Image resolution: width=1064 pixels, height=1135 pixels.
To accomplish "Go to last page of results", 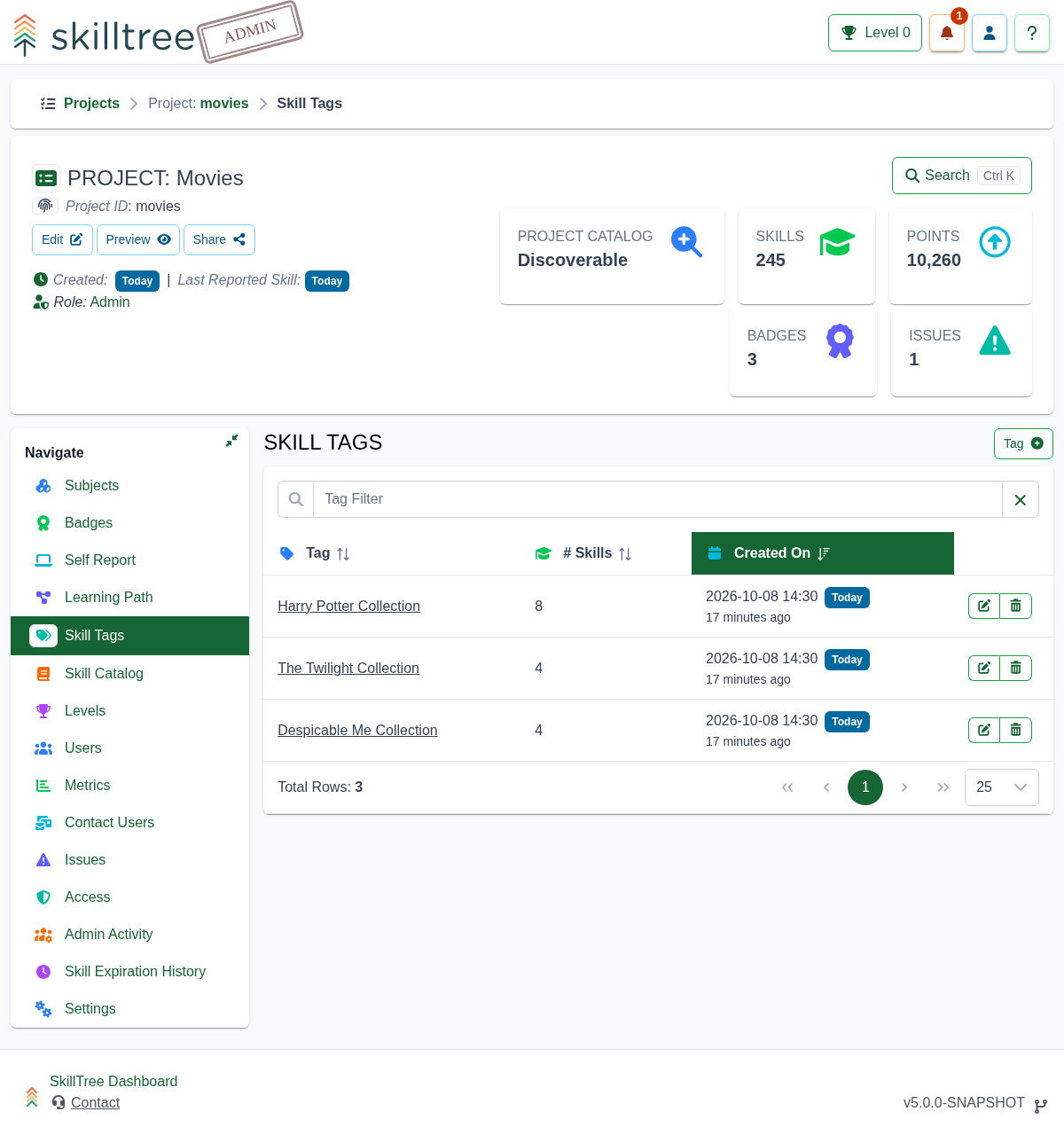I will pos(943,787).
